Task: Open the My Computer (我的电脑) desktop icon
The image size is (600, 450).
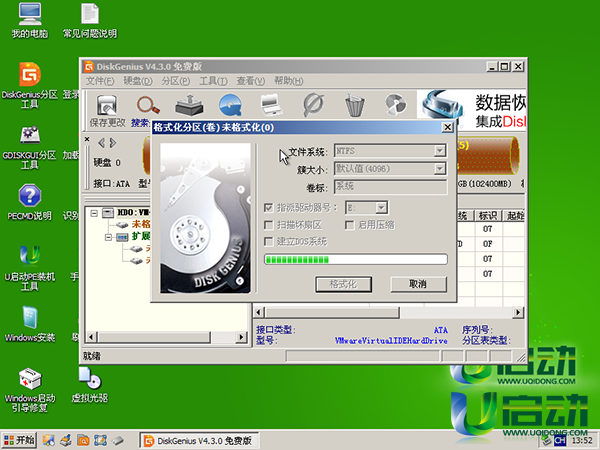Action: (x=30, y=21)
